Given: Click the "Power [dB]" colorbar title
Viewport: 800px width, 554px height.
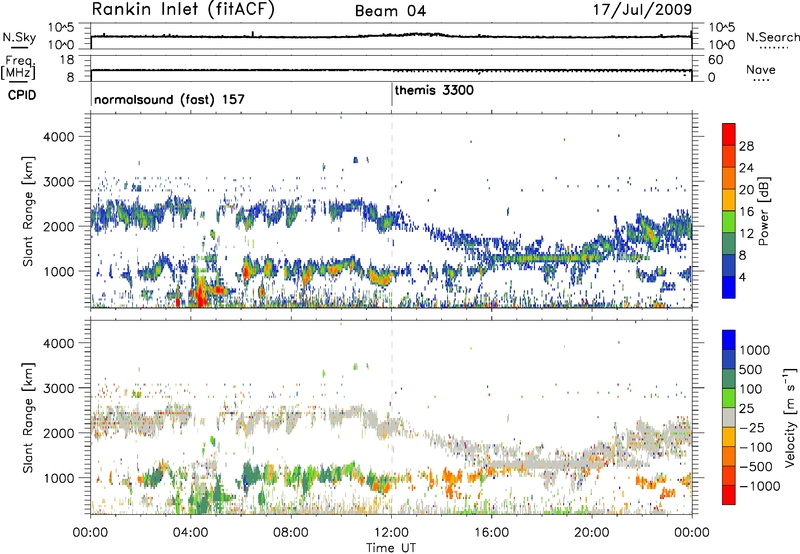Looking at the screenshot, I should coord(763,211).
